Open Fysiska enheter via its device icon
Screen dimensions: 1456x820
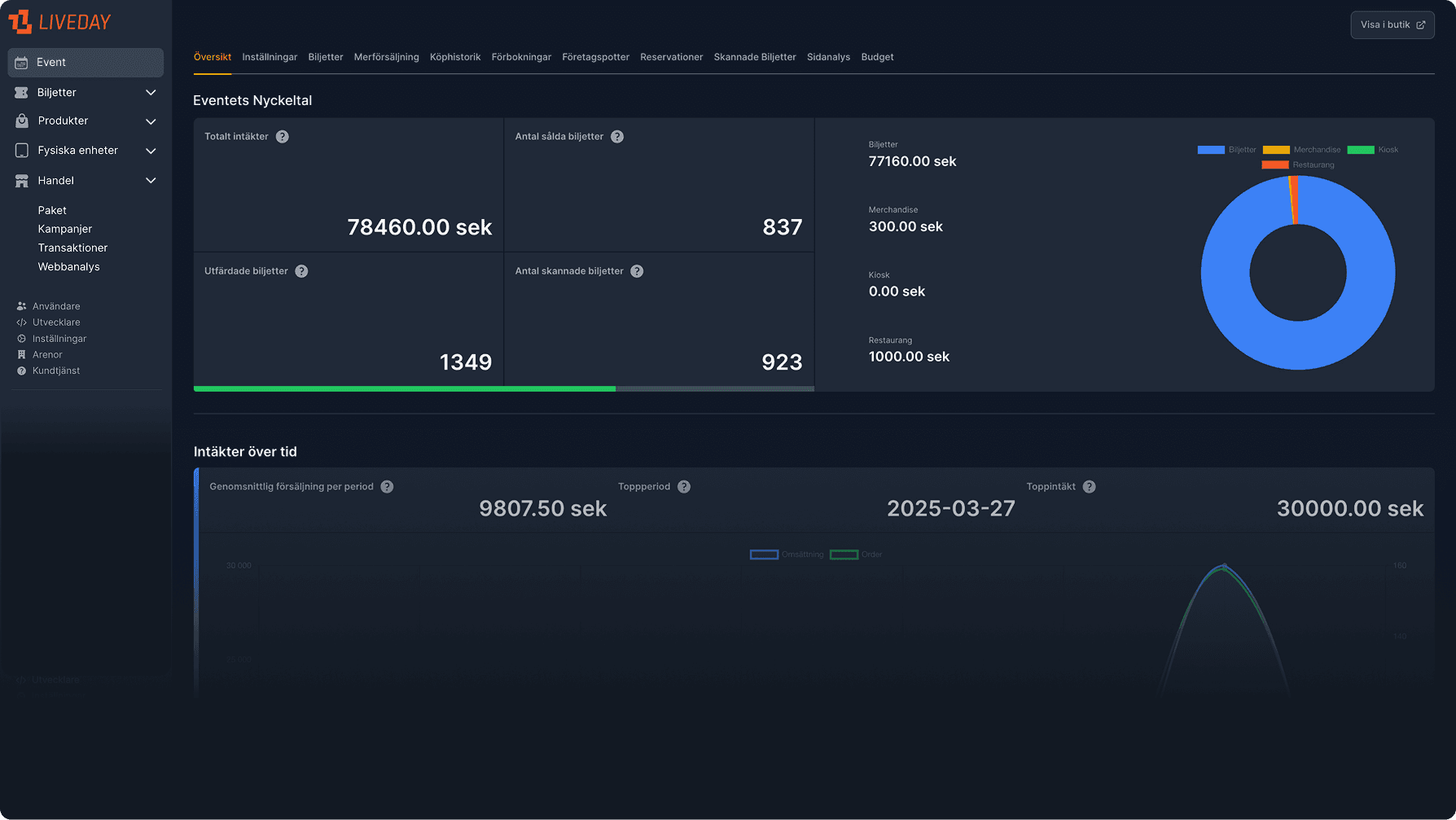(20, 150)
